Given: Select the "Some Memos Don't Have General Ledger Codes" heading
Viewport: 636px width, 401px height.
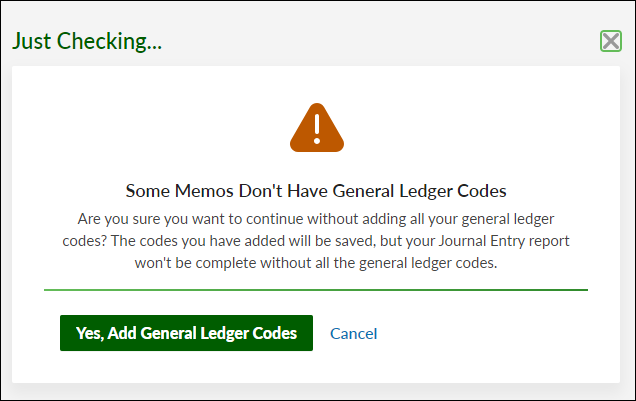Looking at the screenshot, I should tap(316, 191).
